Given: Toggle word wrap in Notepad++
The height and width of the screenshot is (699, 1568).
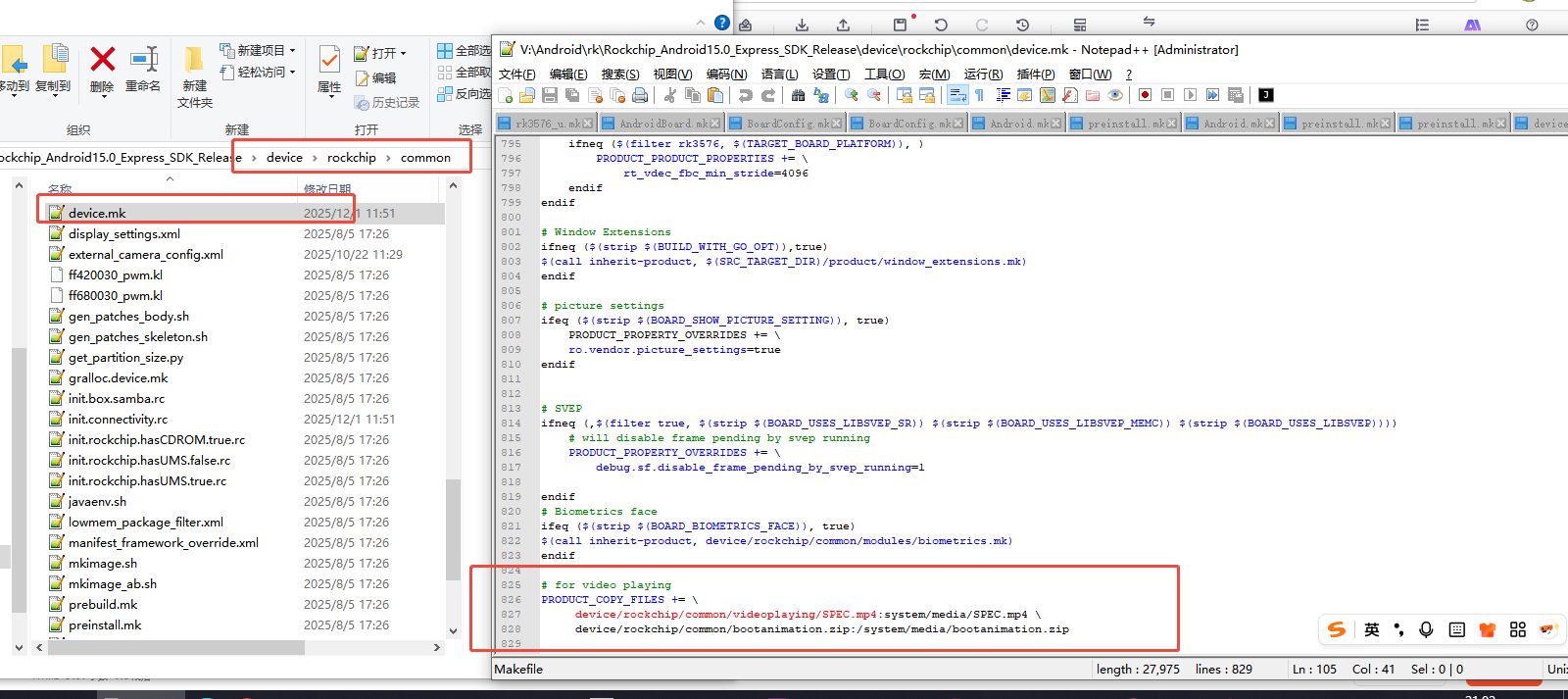Looking at the screenshot, I should point(957,95).
